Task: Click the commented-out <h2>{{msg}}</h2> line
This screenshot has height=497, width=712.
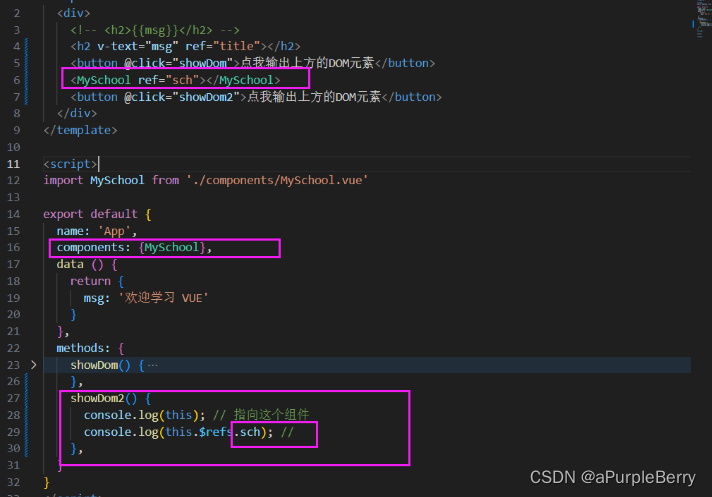Action: [155, 30]
